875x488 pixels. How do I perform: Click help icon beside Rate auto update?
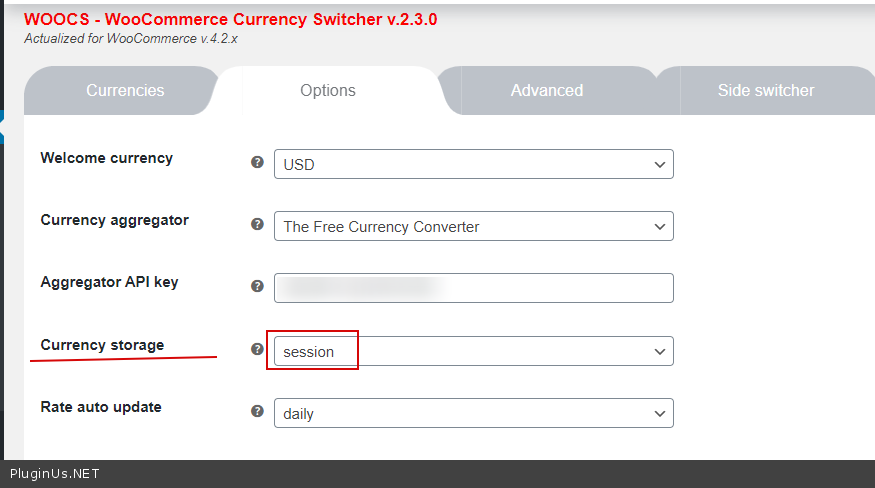[257, 411]
